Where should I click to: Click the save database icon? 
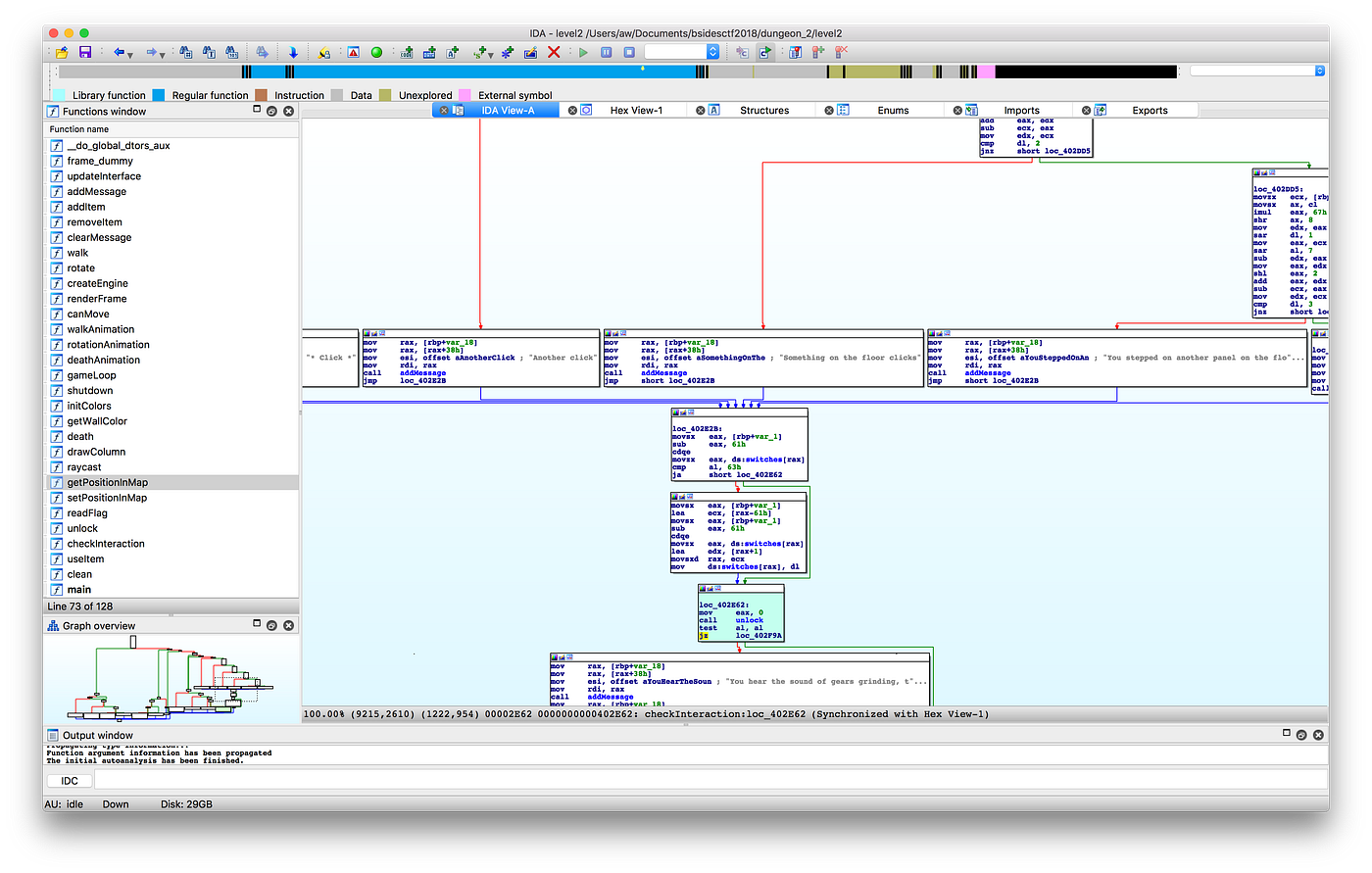(x=84, y=52)
